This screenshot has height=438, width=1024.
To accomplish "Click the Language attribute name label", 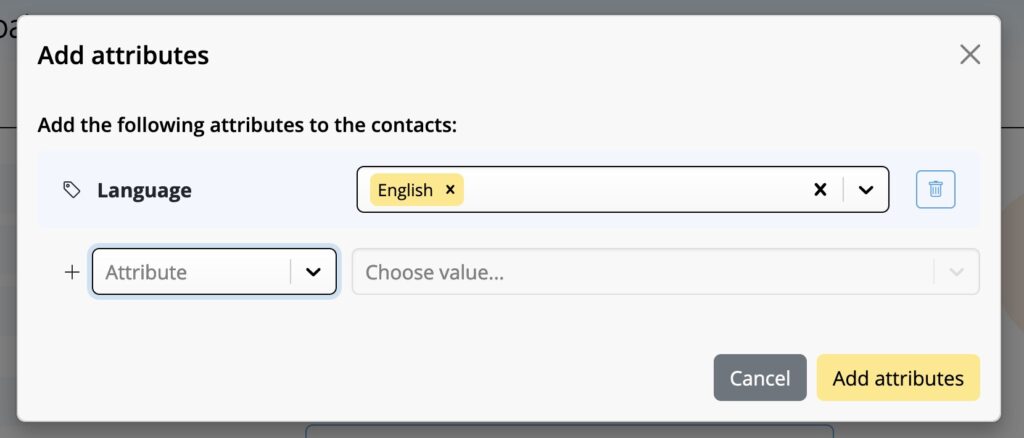I will 144,190.
